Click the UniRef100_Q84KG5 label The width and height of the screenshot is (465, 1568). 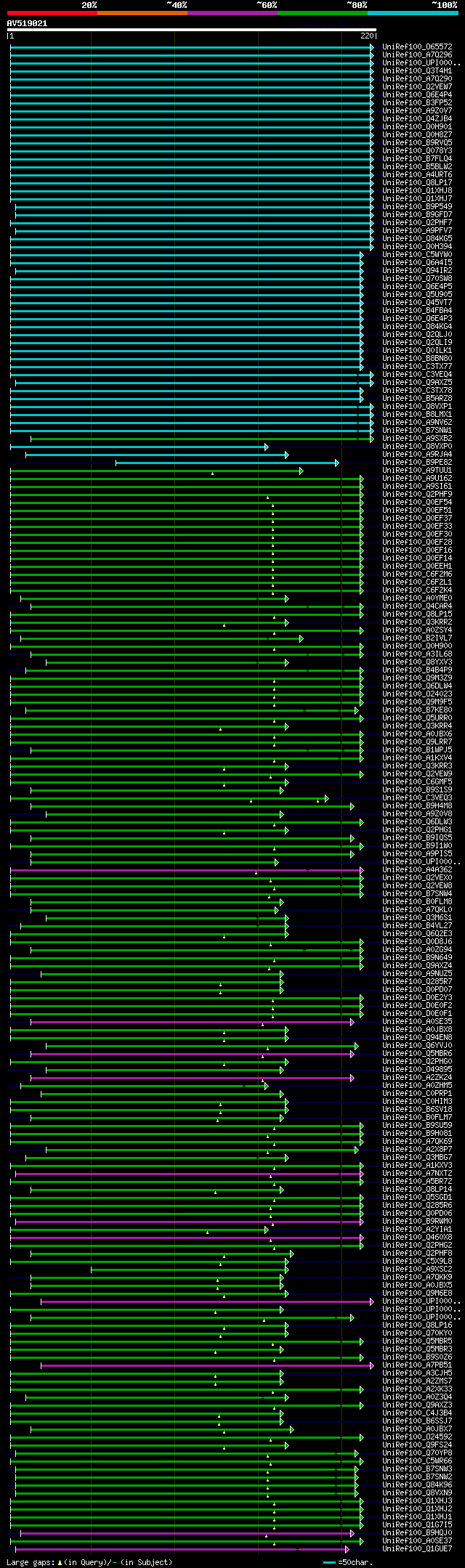point(417,239)
